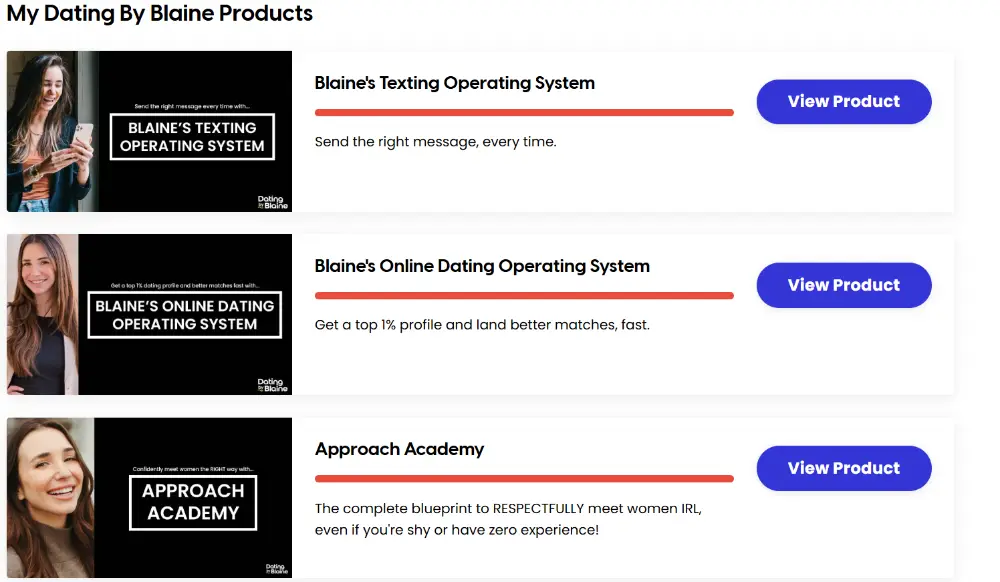
Task: Click View Product button for Approach Academy
Action: point(843,468)
